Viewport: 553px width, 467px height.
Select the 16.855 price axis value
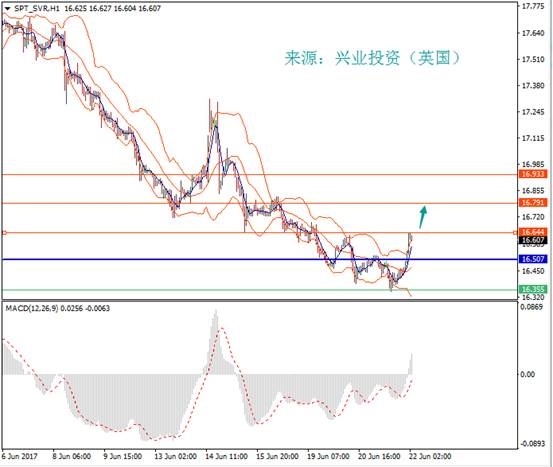[x=533, y=191]
